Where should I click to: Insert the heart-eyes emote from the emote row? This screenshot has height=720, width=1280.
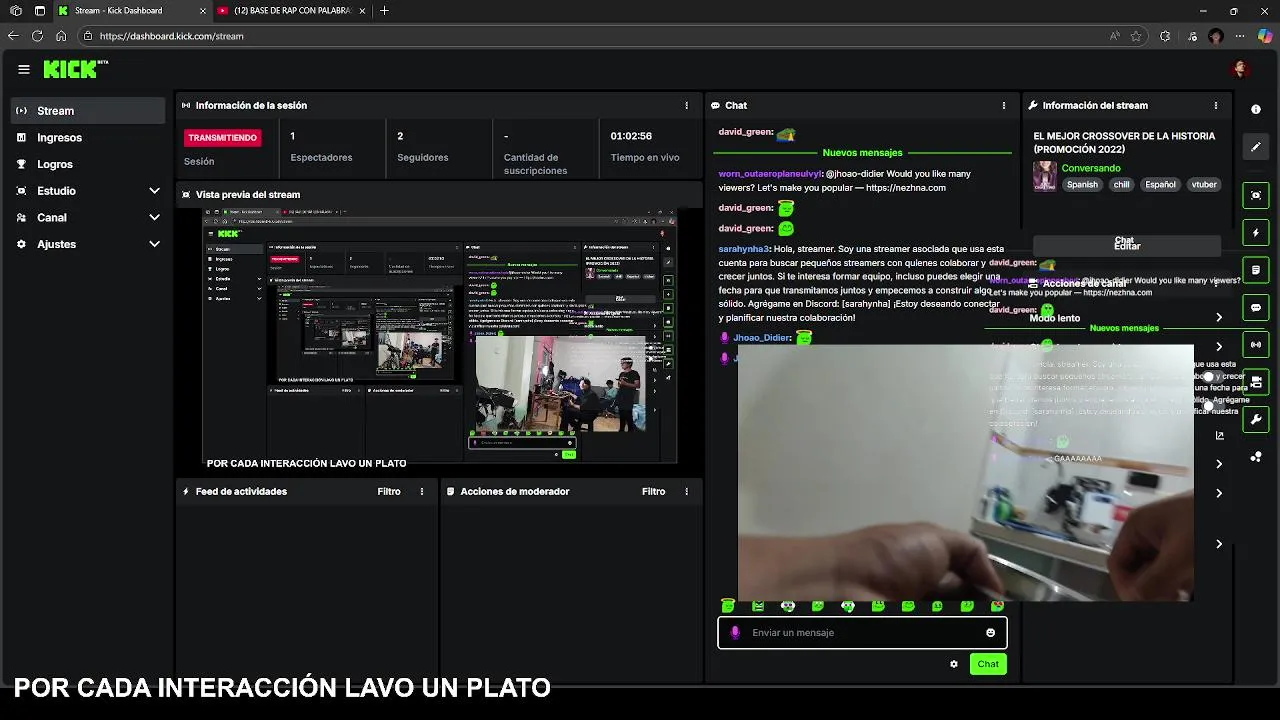[997, 606]
